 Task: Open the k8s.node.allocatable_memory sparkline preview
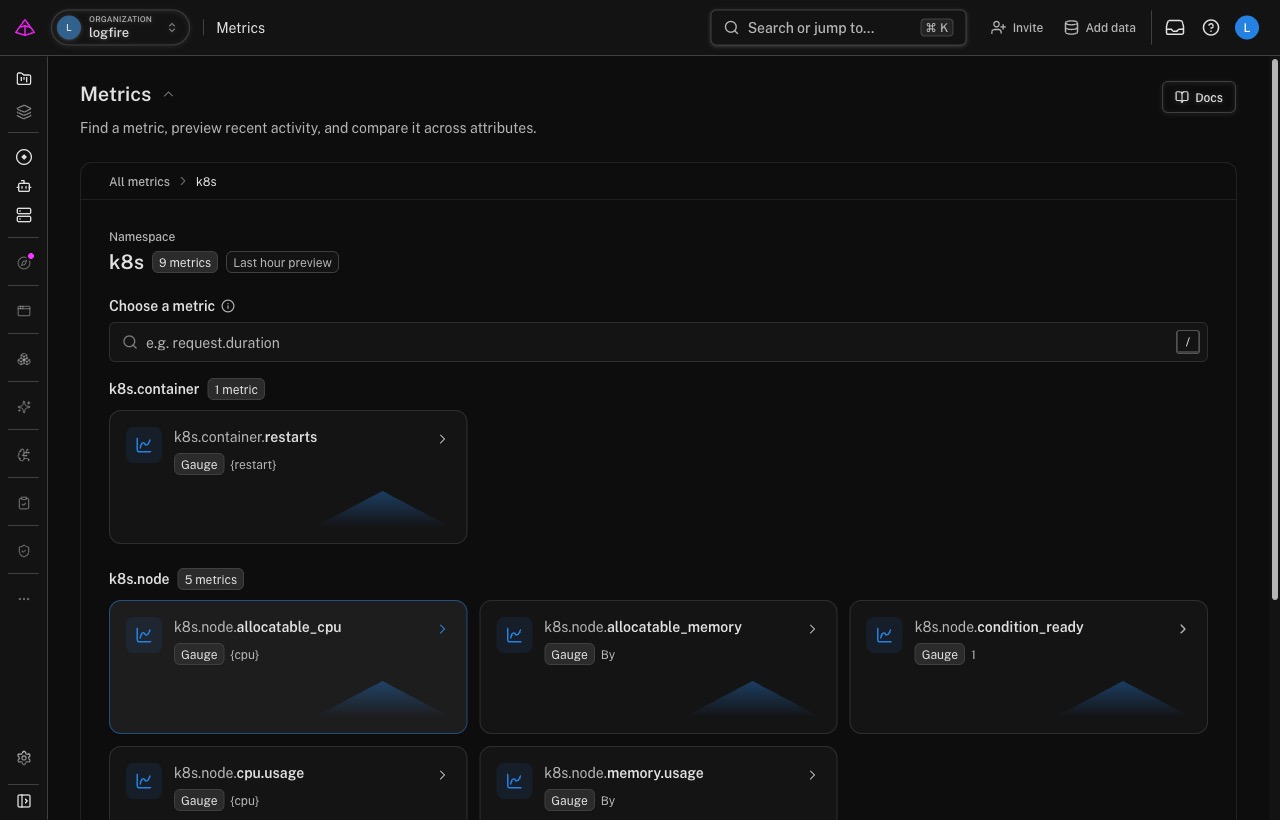coord(753,698)
